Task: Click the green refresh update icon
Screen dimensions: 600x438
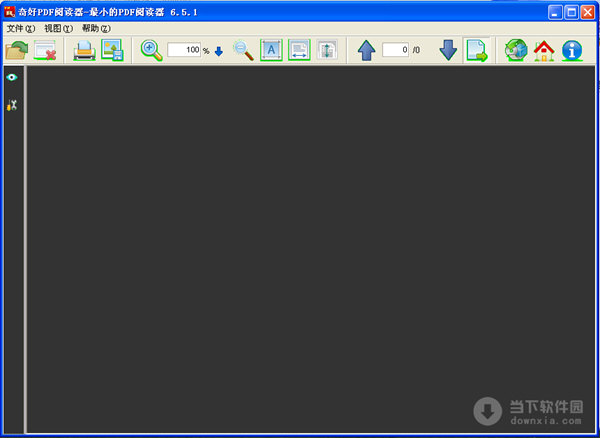Action: pos(516,50)
